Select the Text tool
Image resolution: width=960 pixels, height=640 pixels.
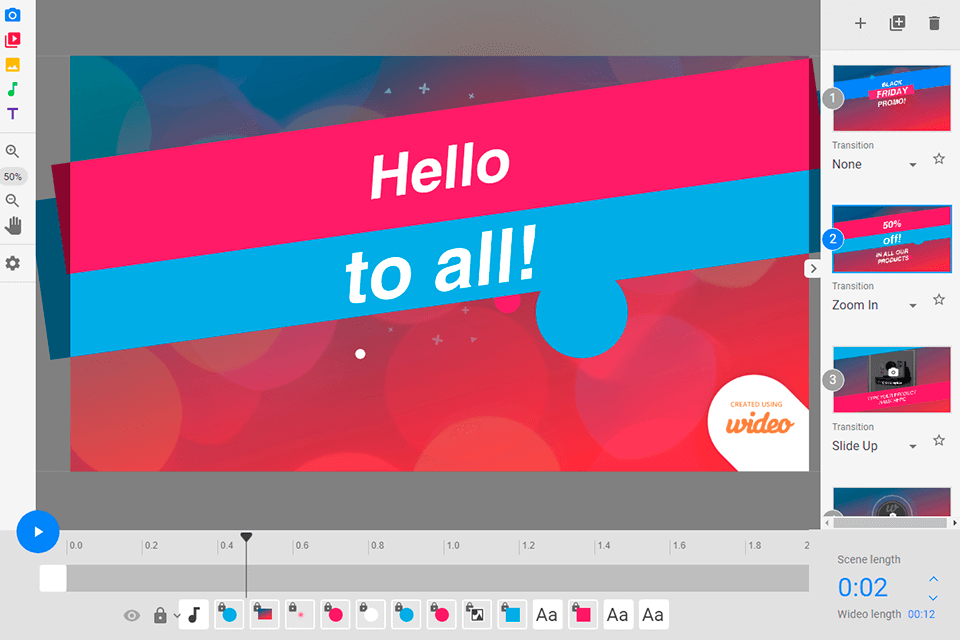point(13,113)
